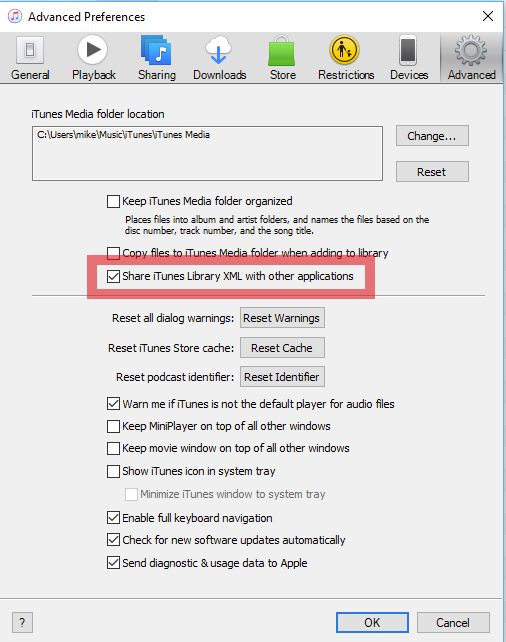Click the 'Reset all dialog warnings:' label
Image resolution: width=506 pixels, height=642 pixels.
[x=173, y=318]
